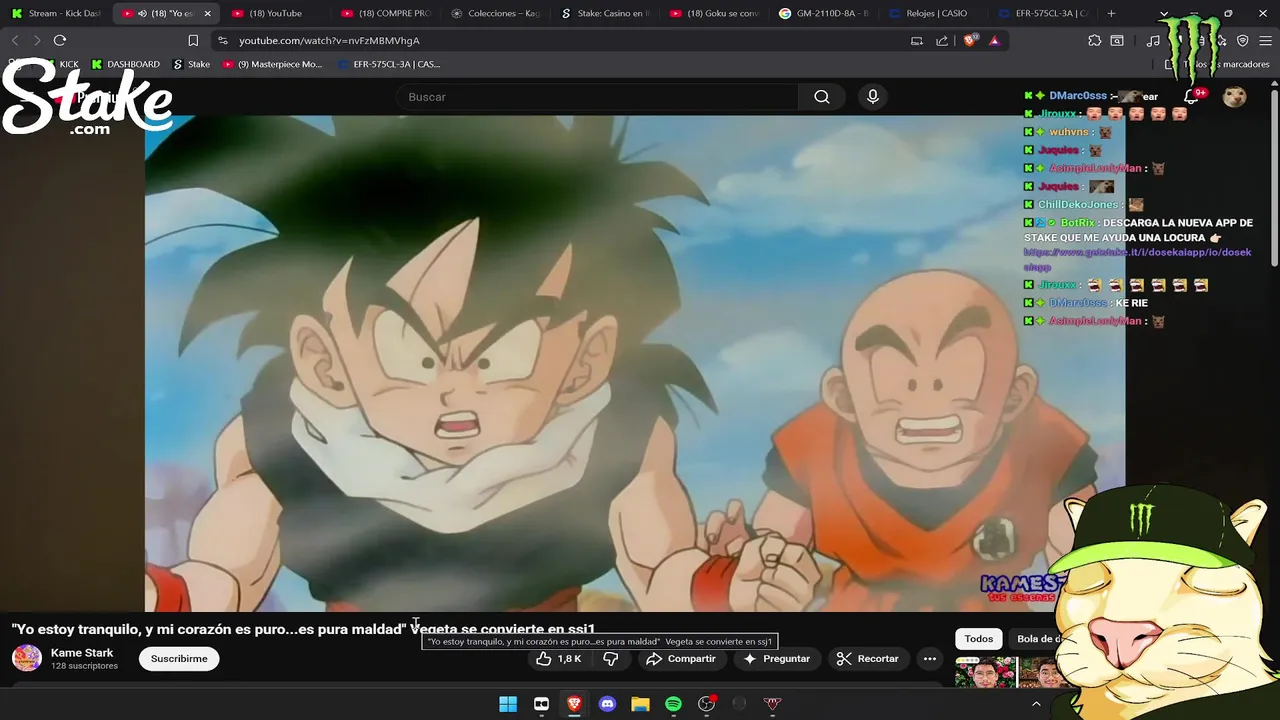Image resolution: width=1280 pixels, height=720 pixels.
Task: Show hidden system tray icons chevron
Action: pos(1036,704)
